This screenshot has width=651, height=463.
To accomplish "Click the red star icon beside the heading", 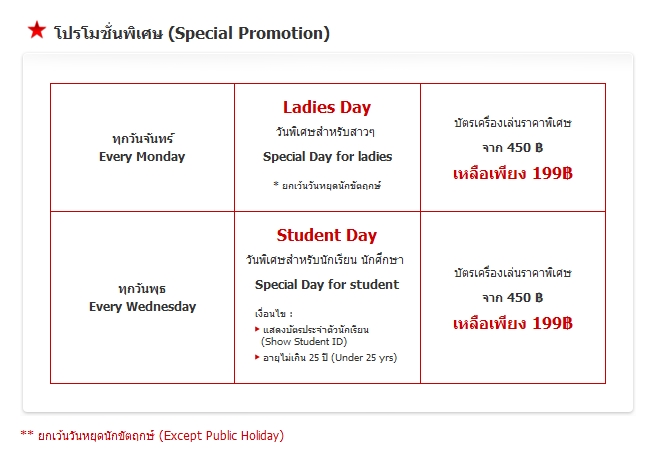I will [x=37, y=30].
